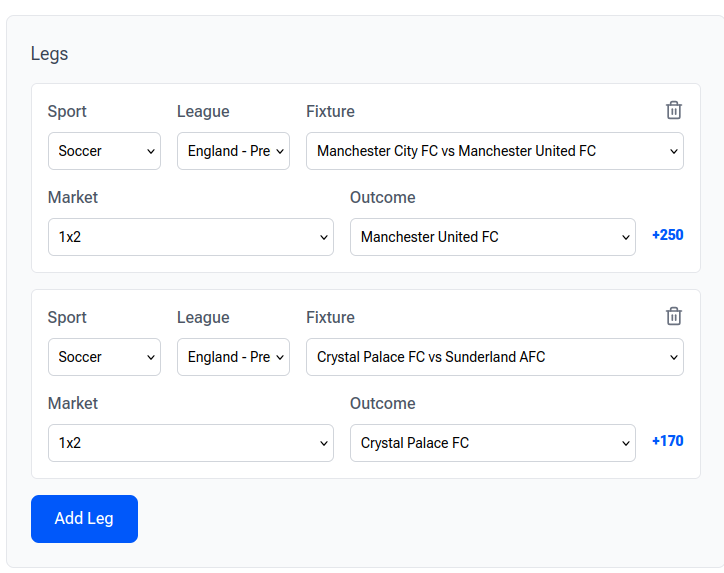
Task: Expand League dropdown in the Crystal Palace leg
Action: coord(233,357)
